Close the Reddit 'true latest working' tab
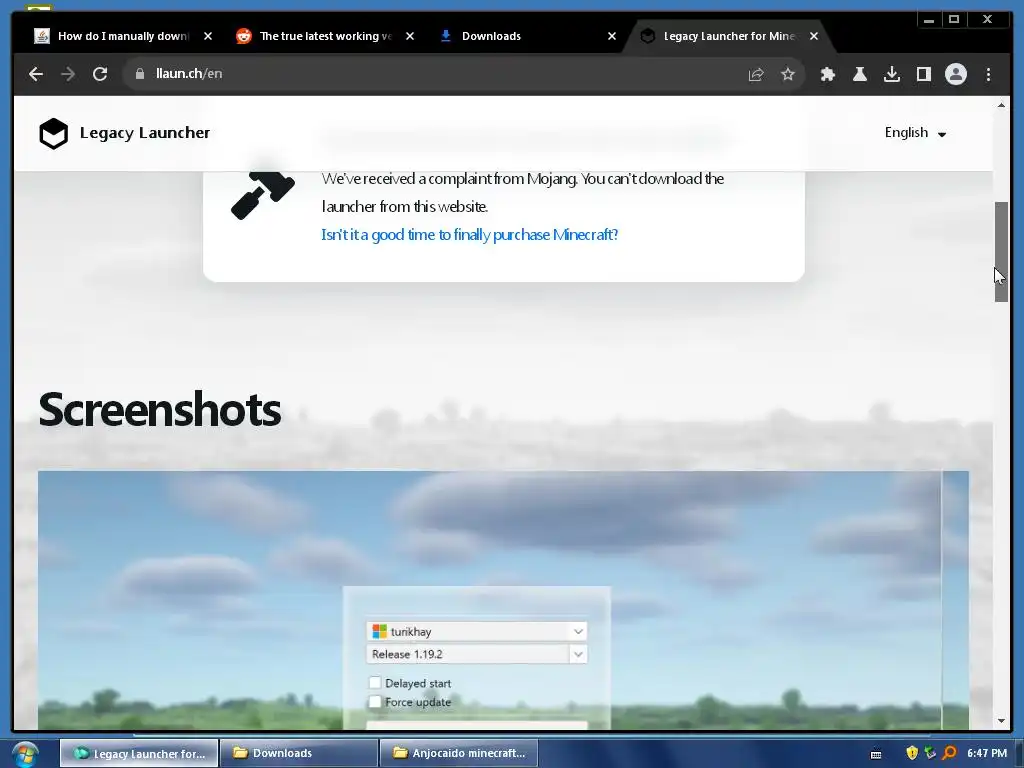Viewport: 1024px width, 768px height. (409, 36)
